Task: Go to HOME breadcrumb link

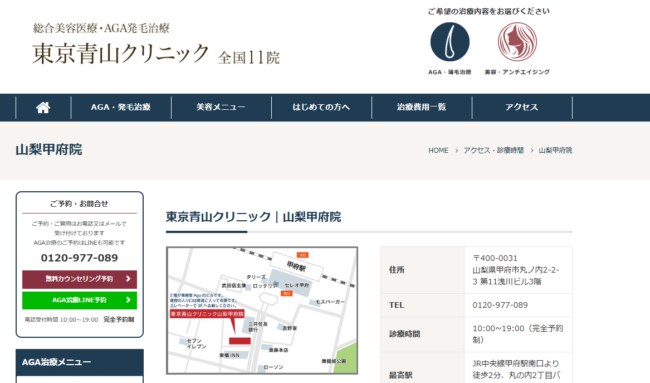Action: (x=438, y=150)
